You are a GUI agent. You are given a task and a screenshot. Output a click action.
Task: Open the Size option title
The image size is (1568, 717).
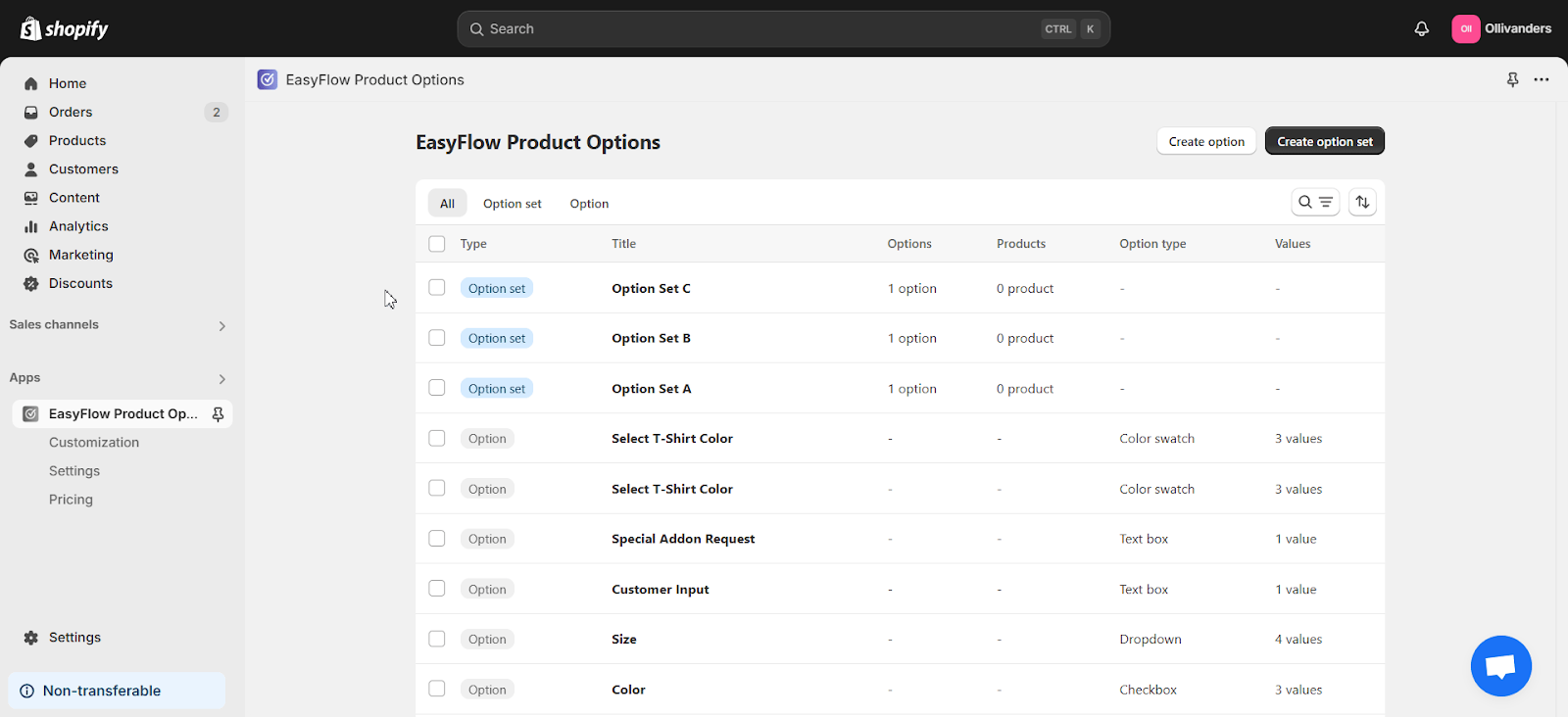[x=624, y=640]
